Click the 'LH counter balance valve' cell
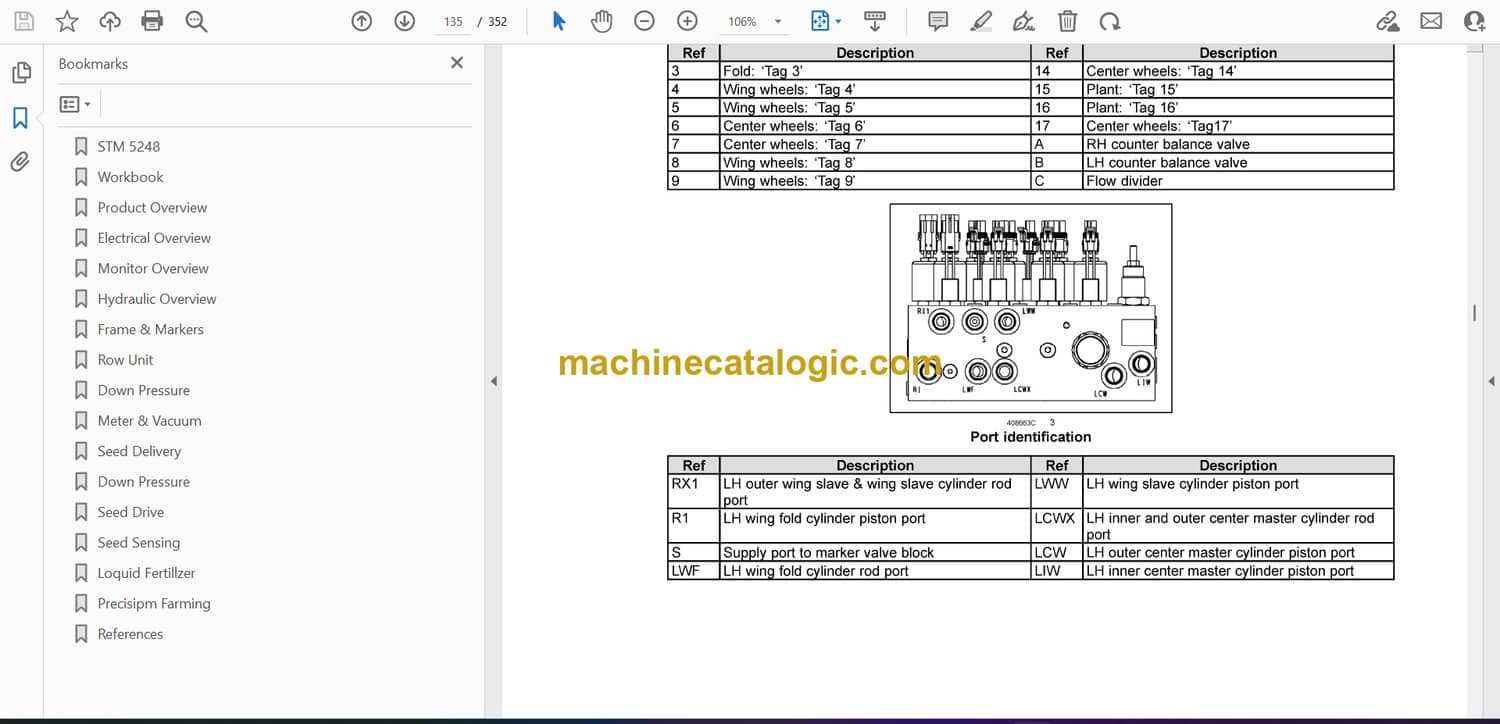1500x724 pixels. (x=1238, y=163)
